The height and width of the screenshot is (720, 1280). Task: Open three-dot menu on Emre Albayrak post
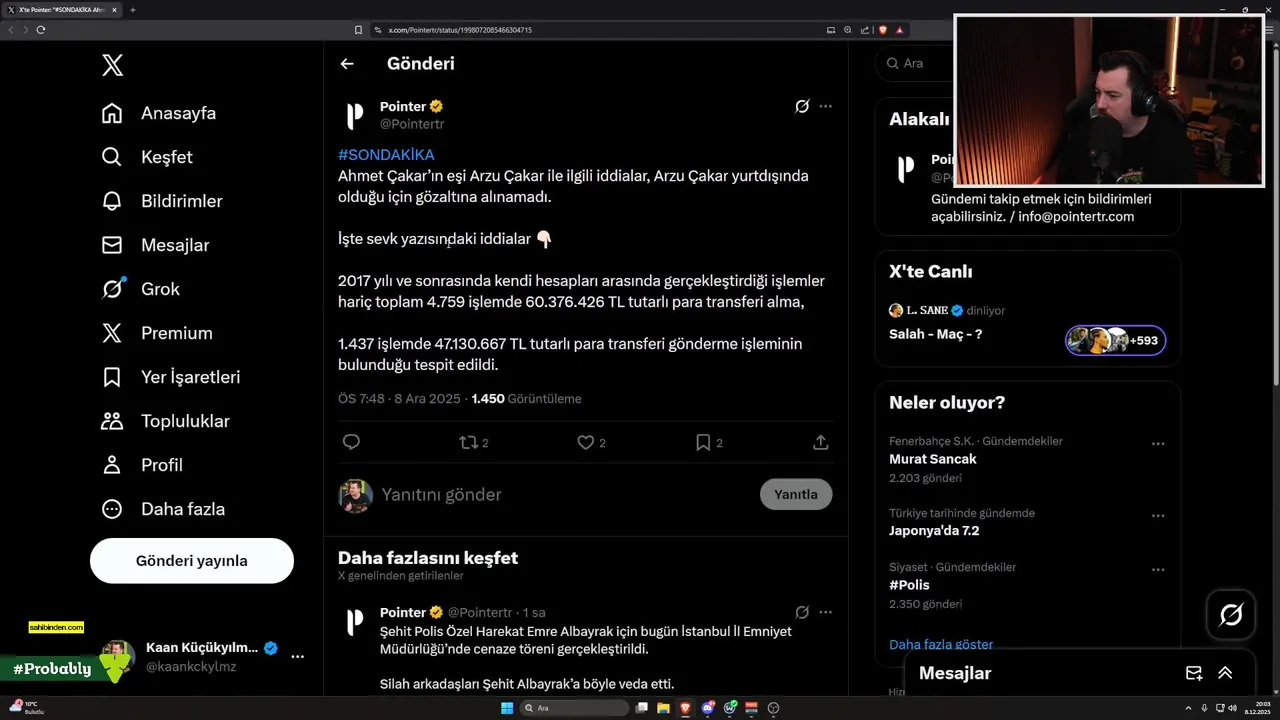(825, 612)
